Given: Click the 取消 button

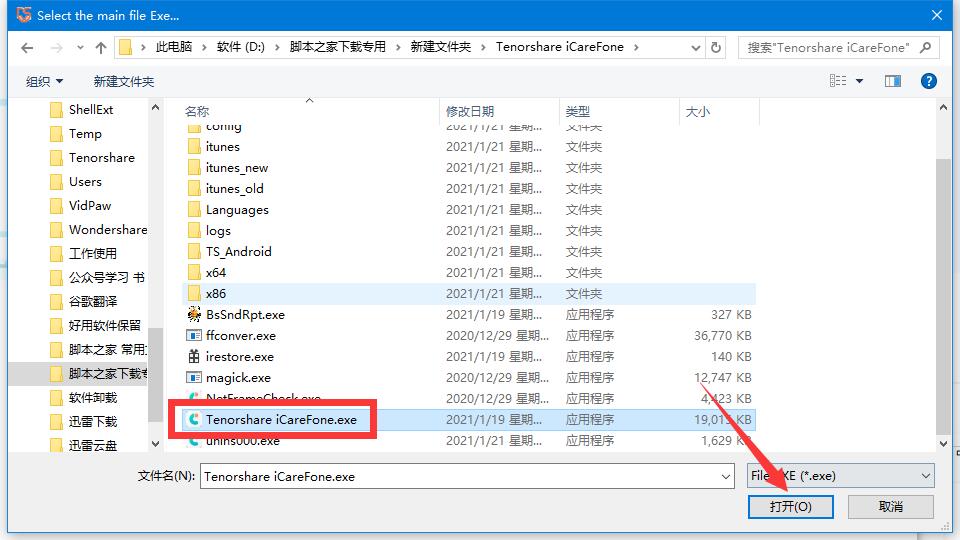Looking at the screenshot, I should (x=890, y=506).
